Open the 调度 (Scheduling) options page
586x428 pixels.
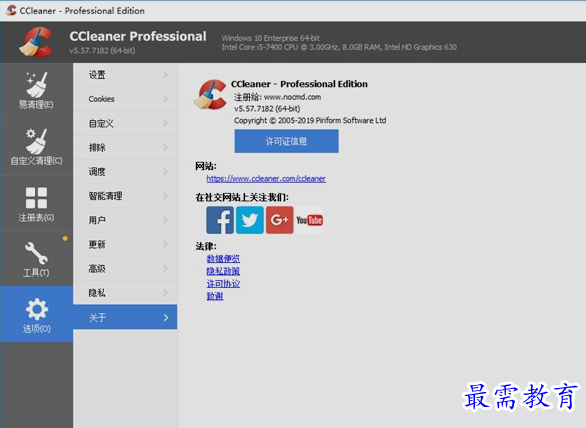(x=125, y=172)
